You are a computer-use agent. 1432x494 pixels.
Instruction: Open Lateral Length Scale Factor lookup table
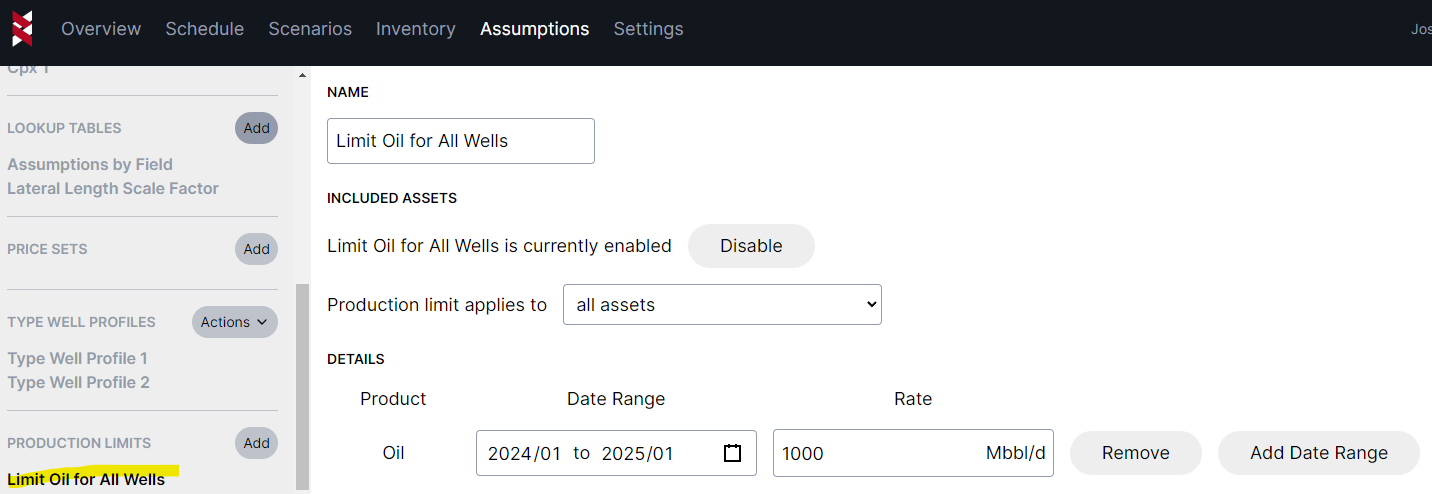pos(113,188)
